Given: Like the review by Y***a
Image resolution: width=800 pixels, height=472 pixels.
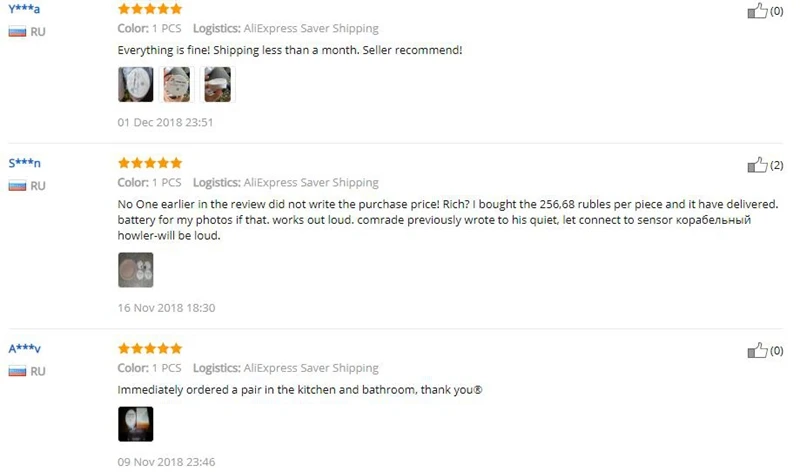Looking at the screenshot, I should (757, 11).
